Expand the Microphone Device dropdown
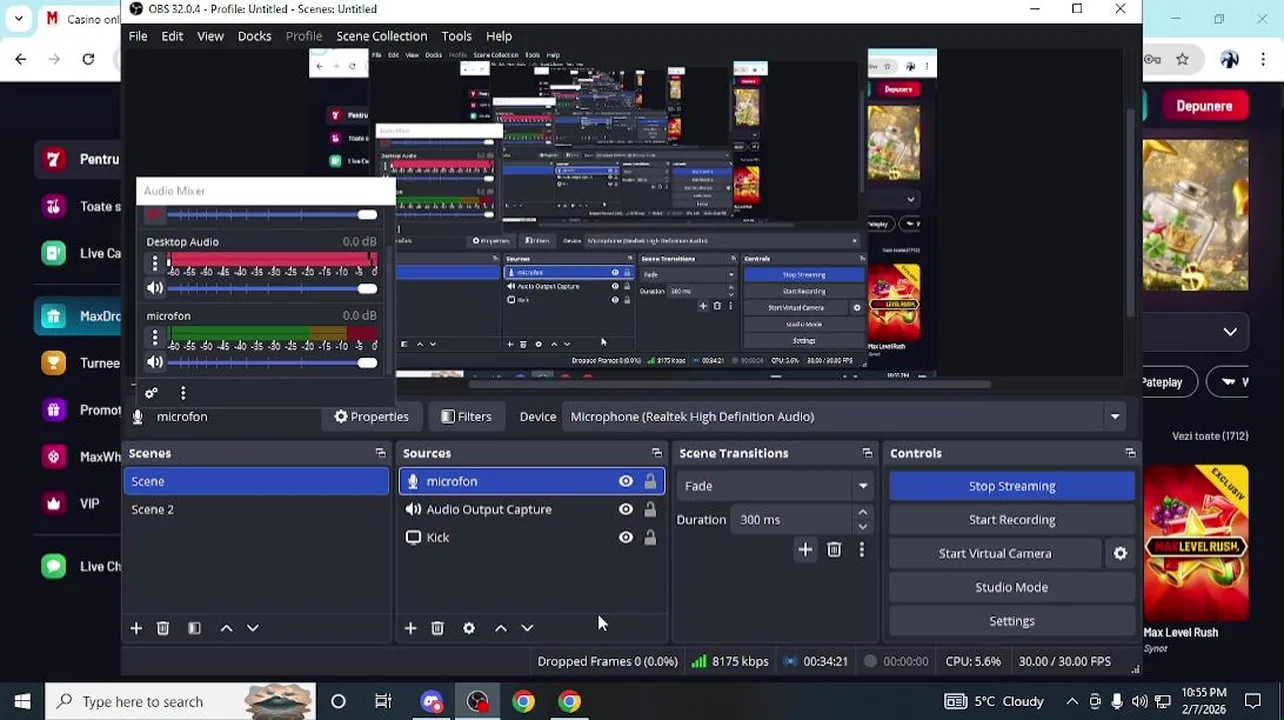1284x720 pixels. [x=1114, y=416]
